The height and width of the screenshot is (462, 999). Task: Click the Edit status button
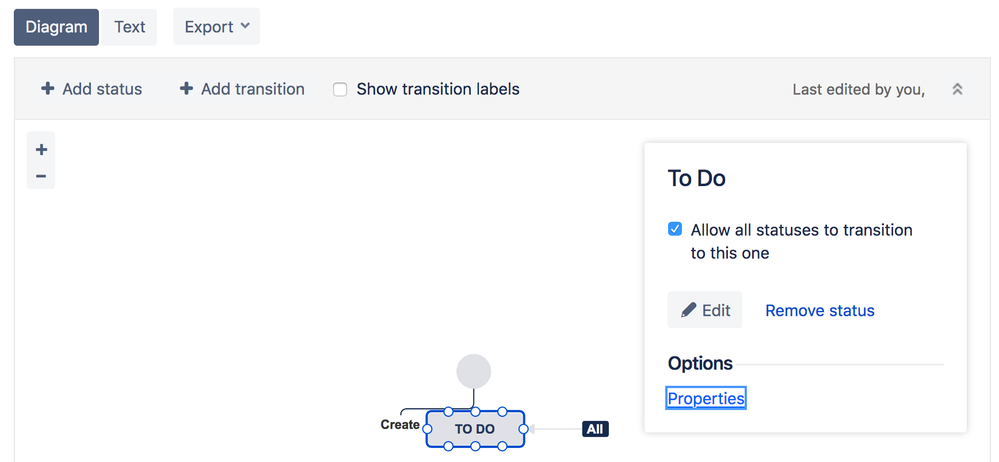click(705, 310)
